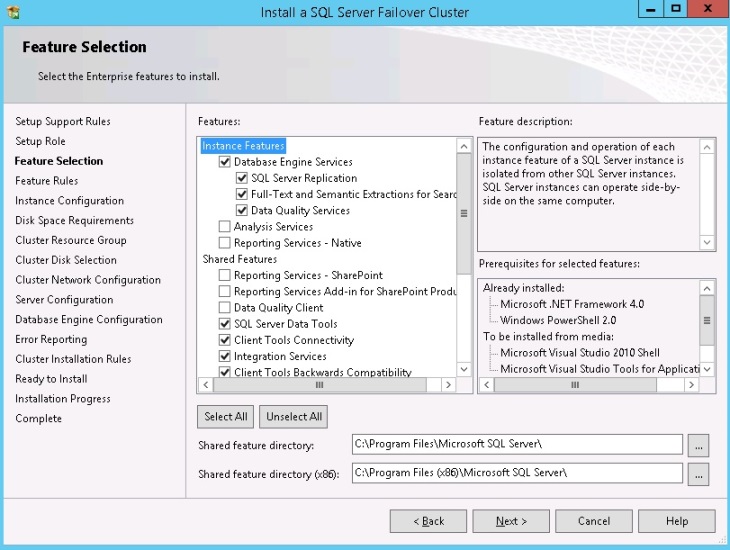730x550 pixels.
Task: Minimize the installer window
Action: click(651, 9)
